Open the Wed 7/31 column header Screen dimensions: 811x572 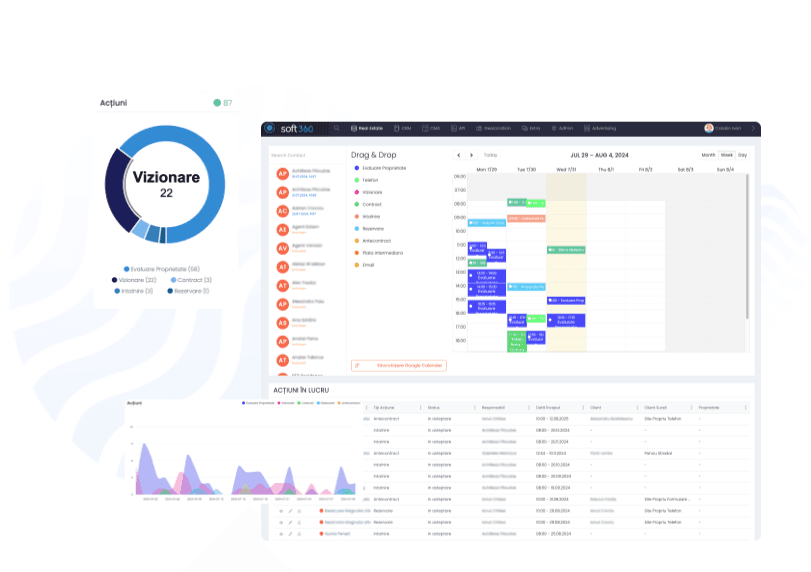pos(566,170)
